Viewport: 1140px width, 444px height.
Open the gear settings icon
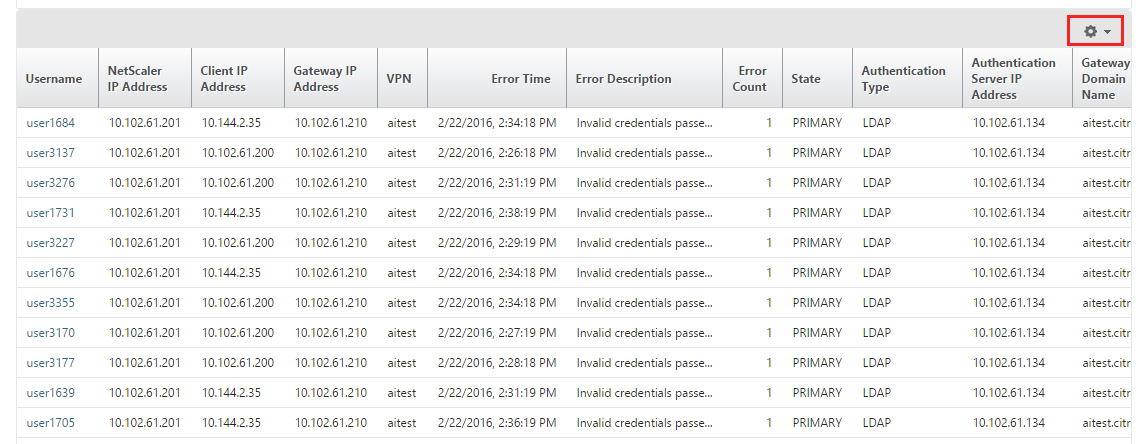pyautogui.click(x=1090, y=31)
